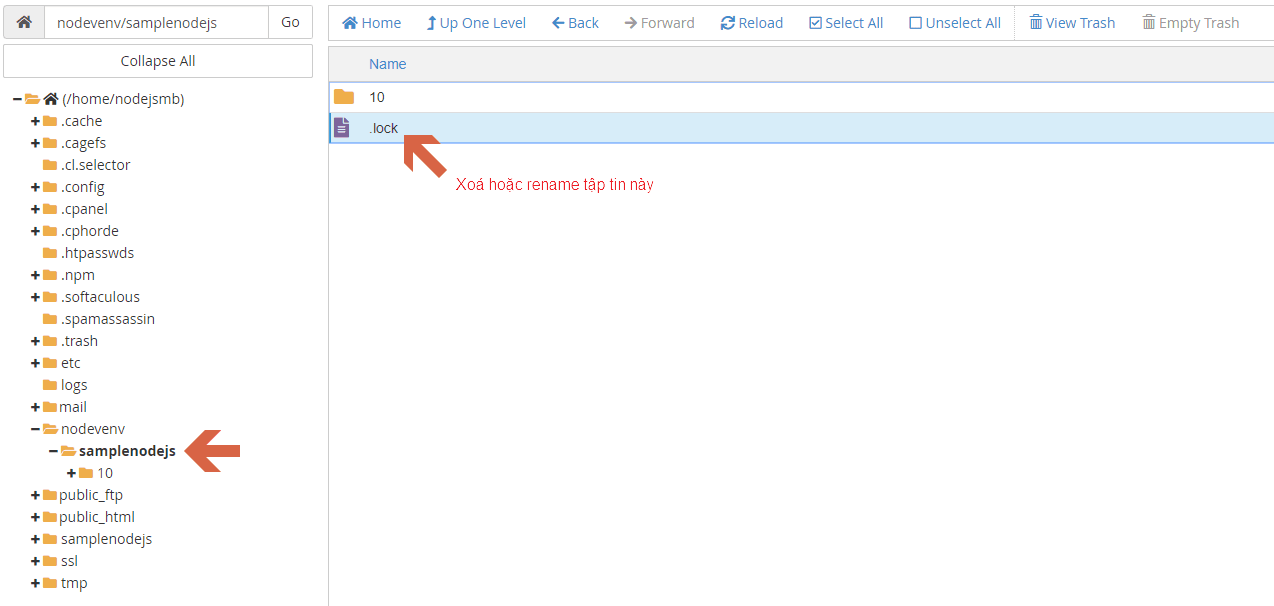1274x606 pixels.
Task: Click the Back navigation button
Action: pos(575,23)
